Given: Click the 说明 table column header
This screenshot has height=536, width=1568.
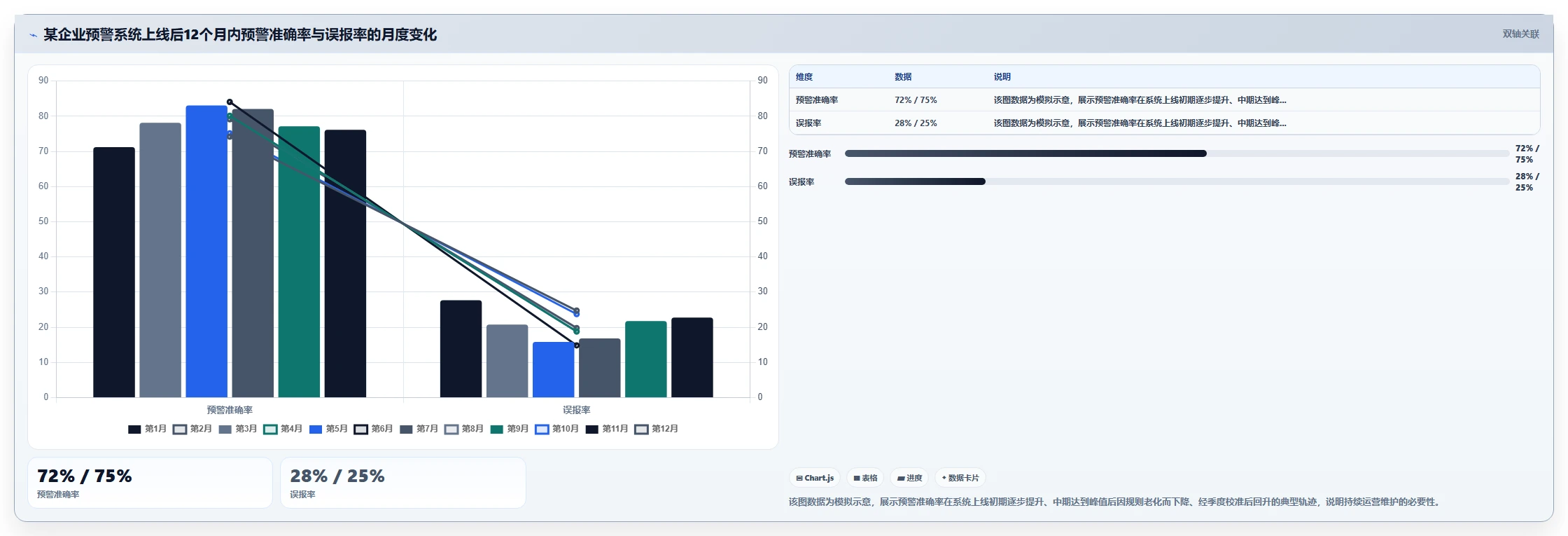Looking at the screenshot, I should click(1002, 77).
